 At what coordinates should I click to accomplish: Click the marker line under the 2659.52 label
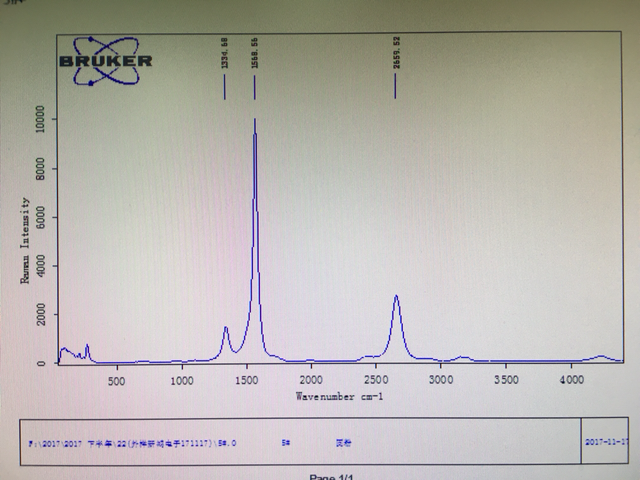(x=395, y=86)
